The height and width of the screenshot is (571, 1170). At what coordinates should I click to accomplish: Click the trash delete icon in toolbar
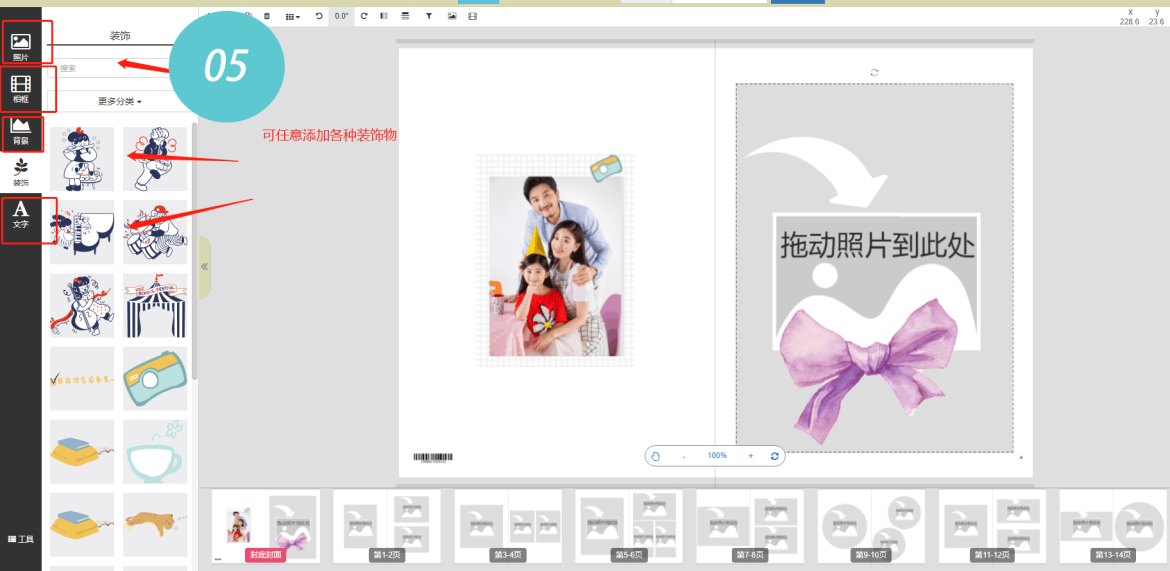pos(266,16)
